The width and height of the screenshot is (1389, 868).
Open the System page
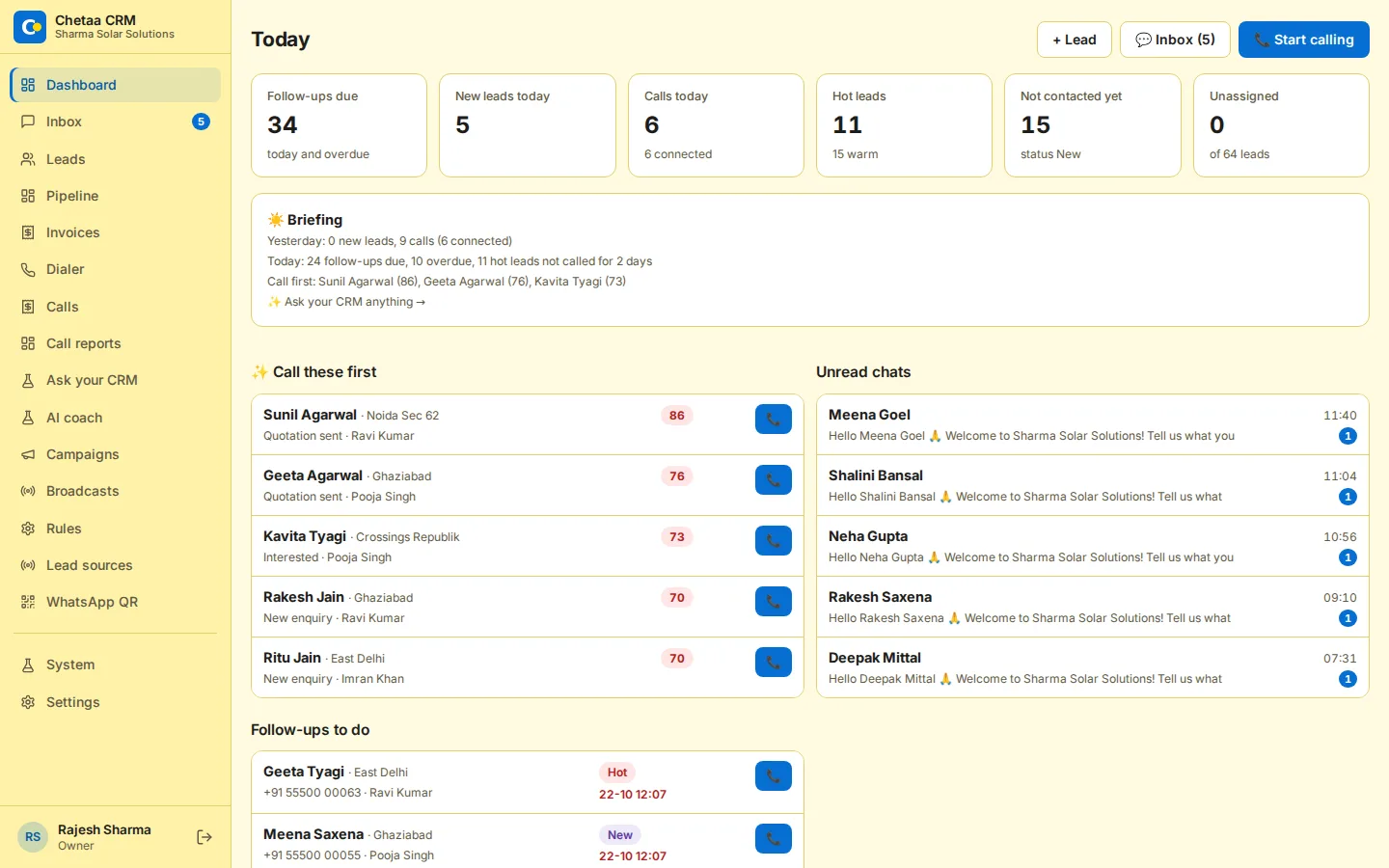point(116,665)
